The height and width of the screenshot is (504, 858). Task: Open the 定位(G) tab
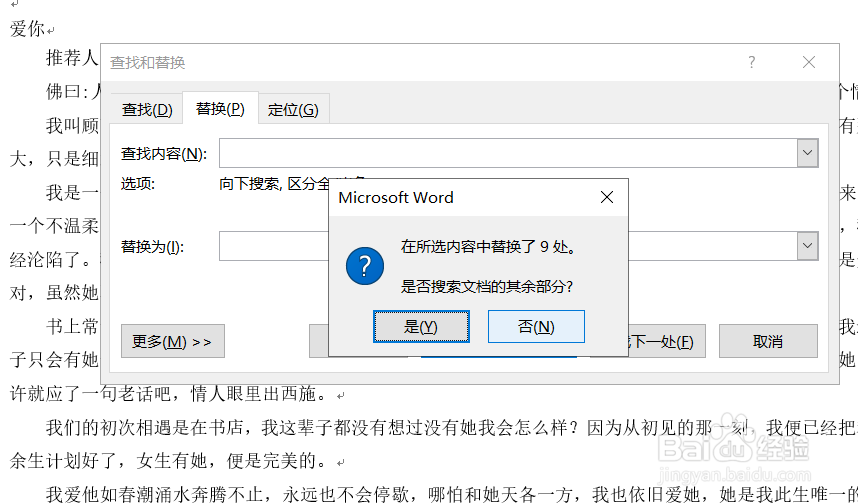(x=293, y=109)
